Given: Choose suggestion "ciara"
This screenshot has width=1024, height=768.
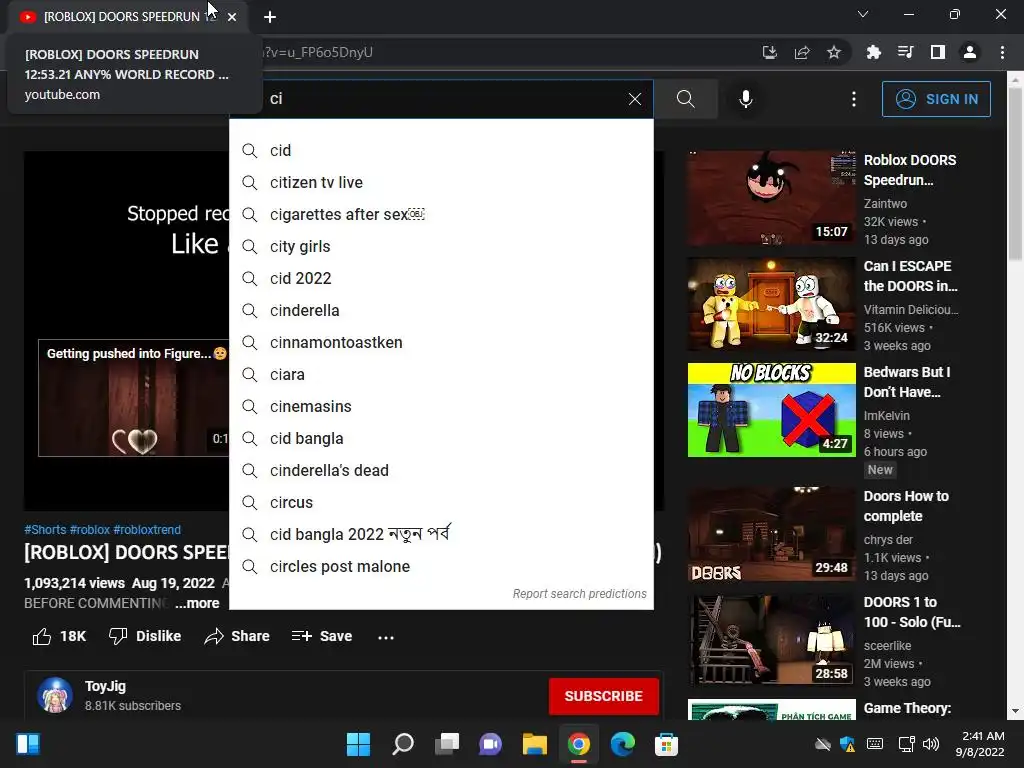Looking at the screenshot, I should [441, 375].
